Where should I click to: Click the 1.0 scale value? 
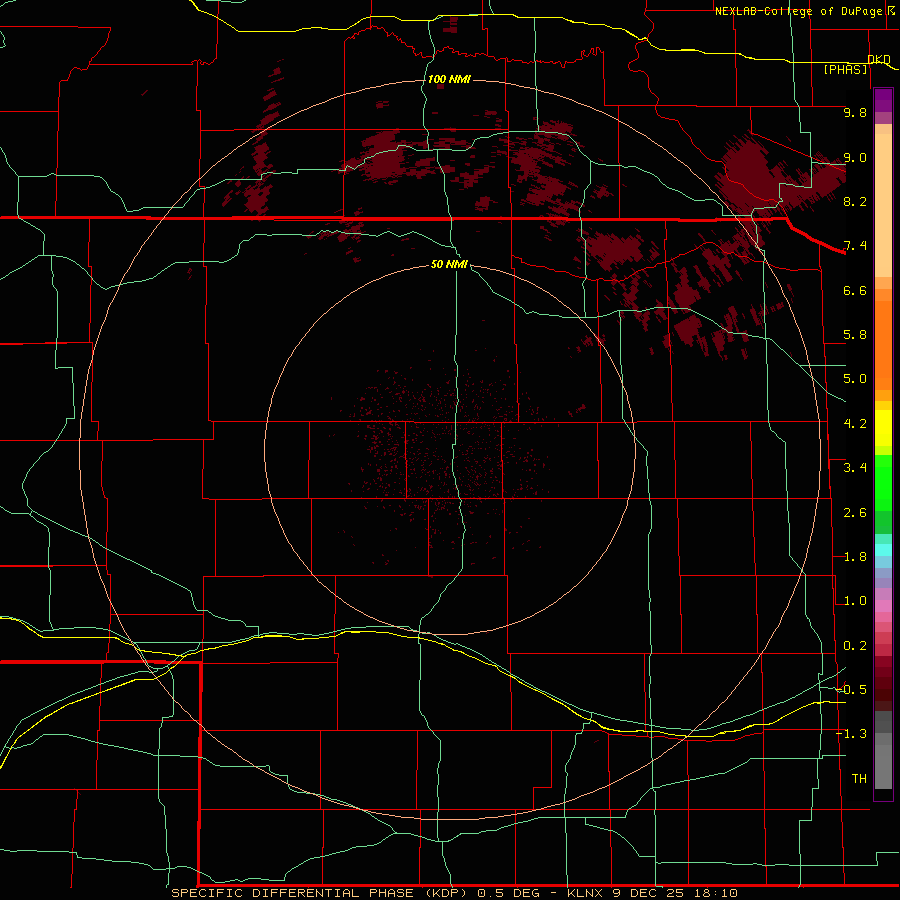pos(855,601)
